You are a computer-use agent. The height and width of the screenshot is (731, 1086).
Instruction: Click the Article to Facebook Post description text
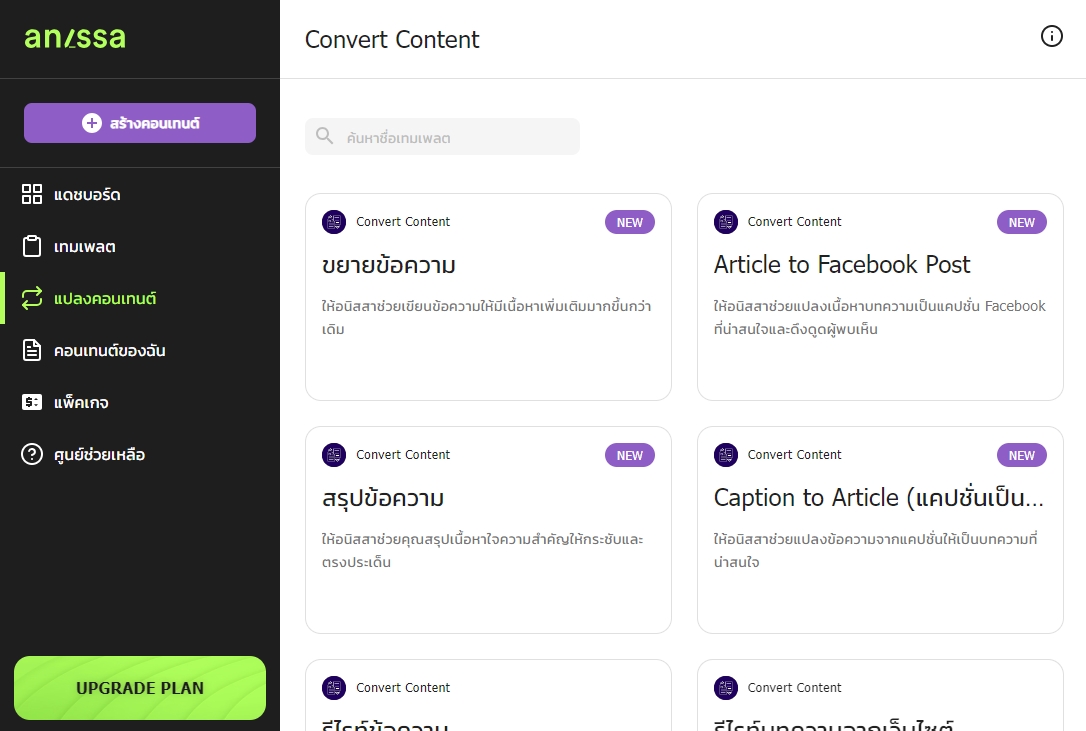click(880, 317)
